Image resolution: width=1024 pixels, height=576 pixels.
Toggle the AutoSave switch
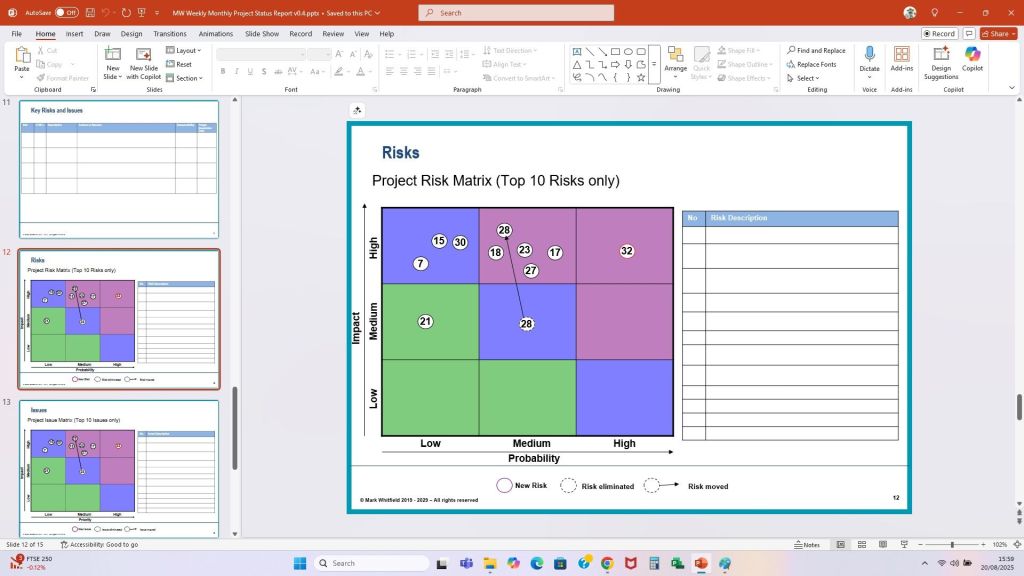(66, 12)
